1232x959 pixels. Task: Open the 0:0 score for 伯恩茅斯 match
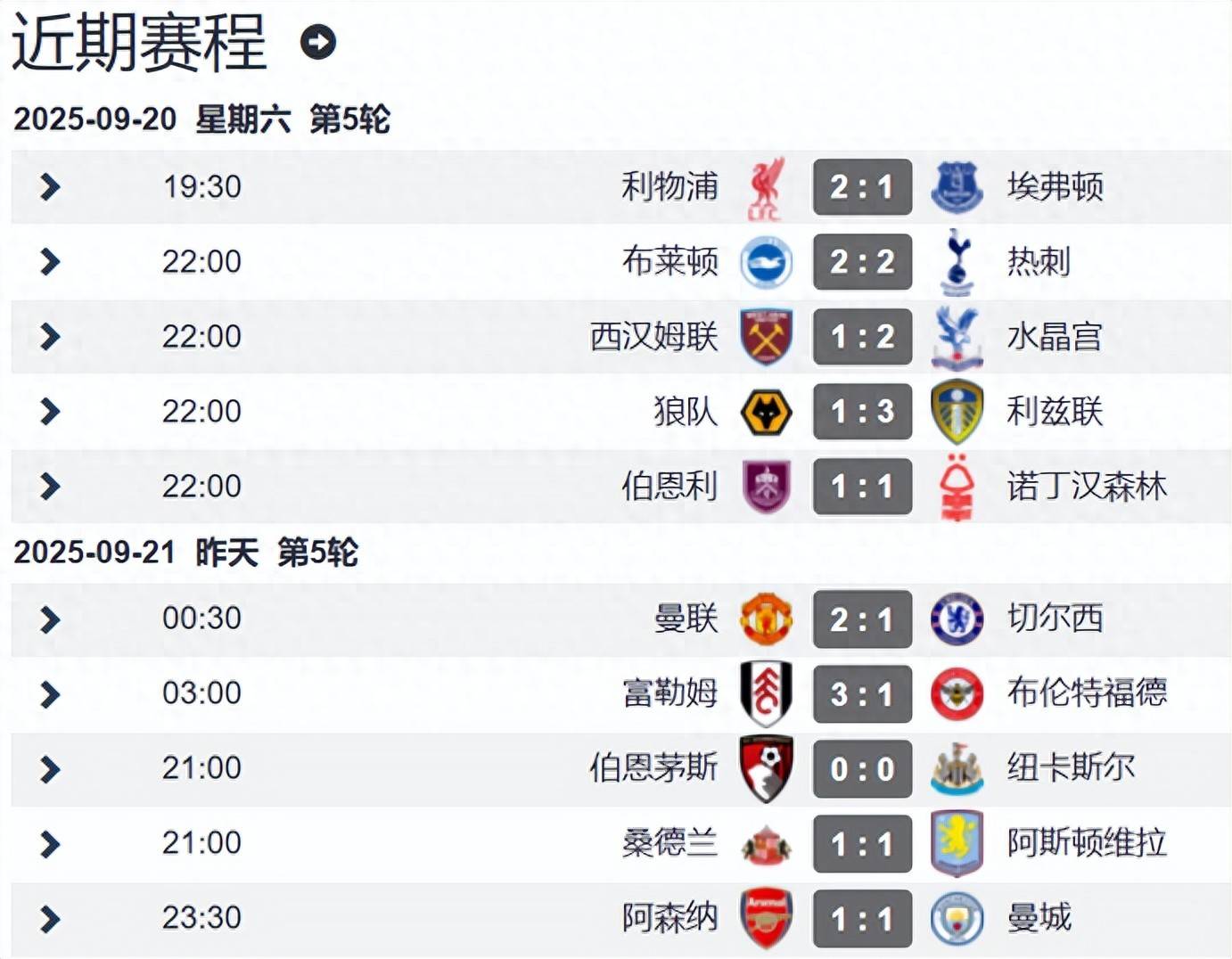862,768
